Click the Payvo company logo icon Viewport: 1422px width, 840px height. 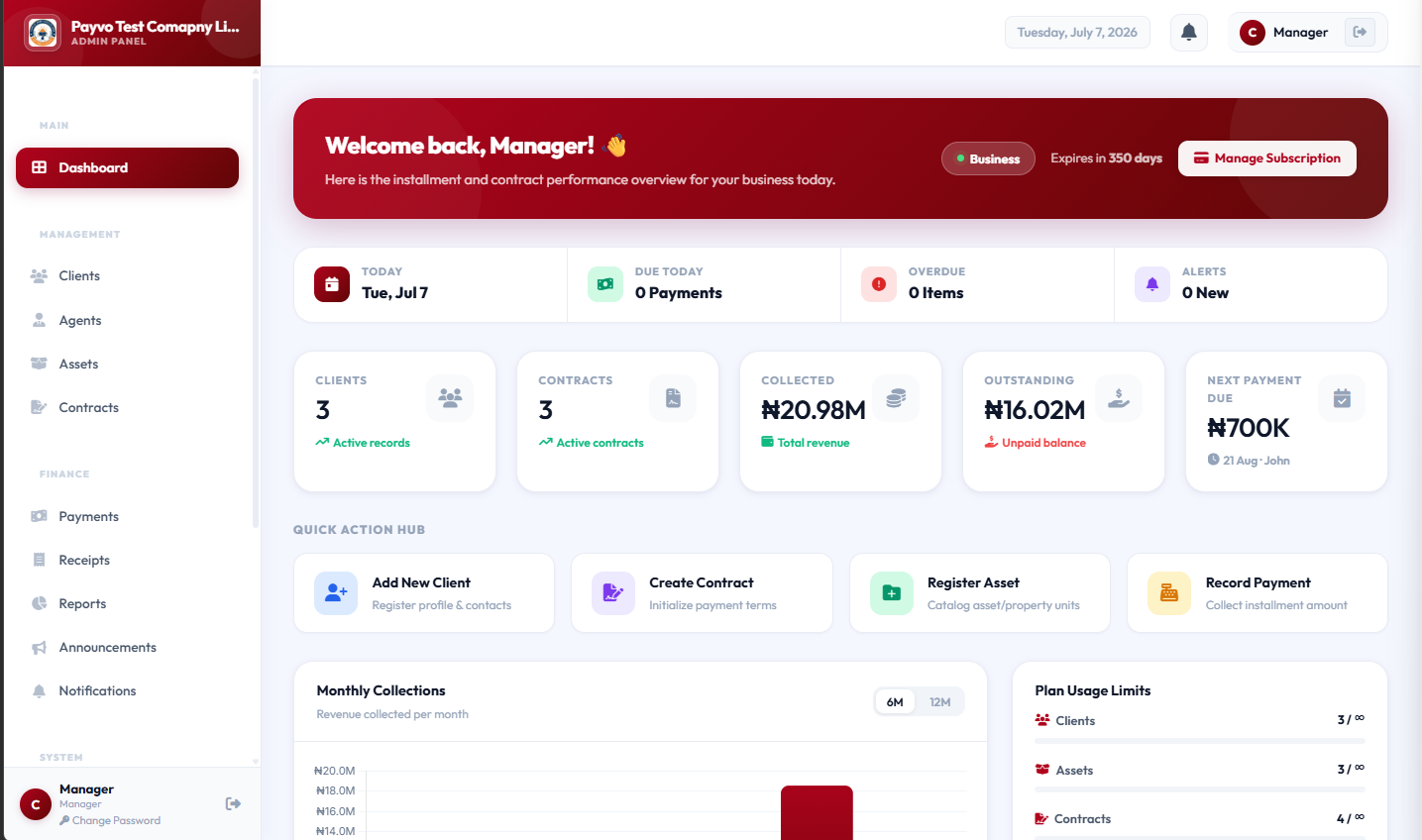pyautogui.click(x=43, y=33)
